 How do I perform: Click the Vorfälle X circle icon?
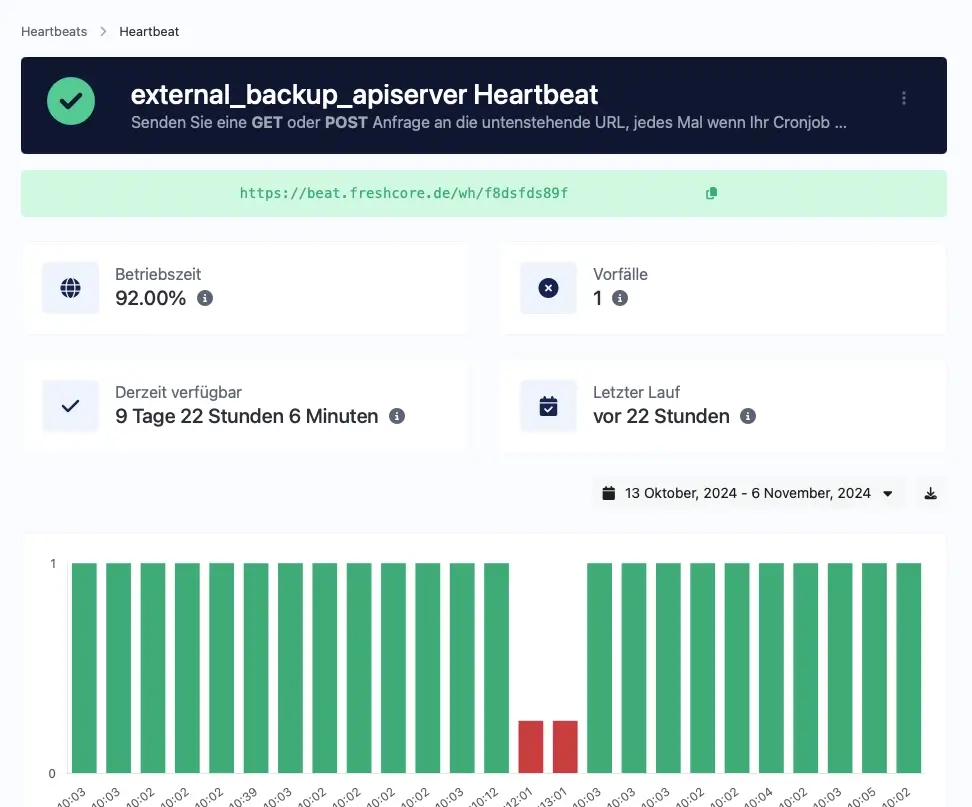(548, 288)
